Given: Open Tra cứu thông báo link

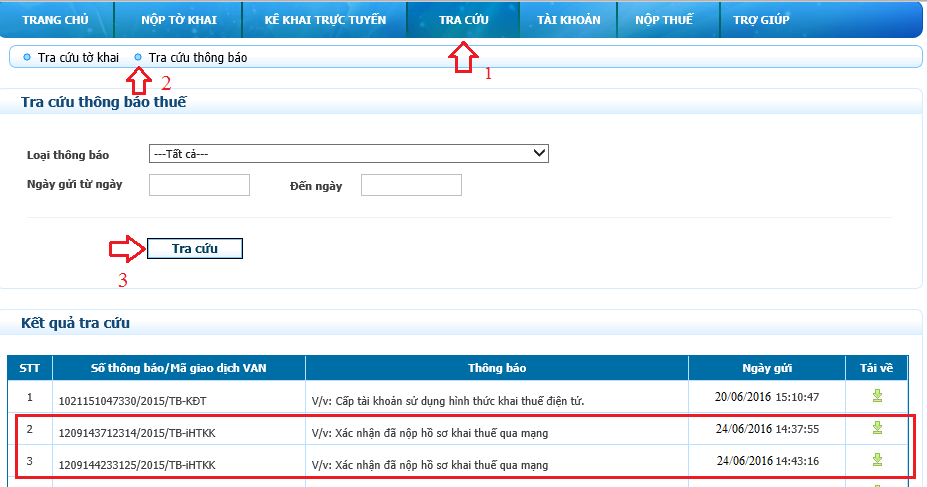Looking at the screenshot, I should pos(198,58).
